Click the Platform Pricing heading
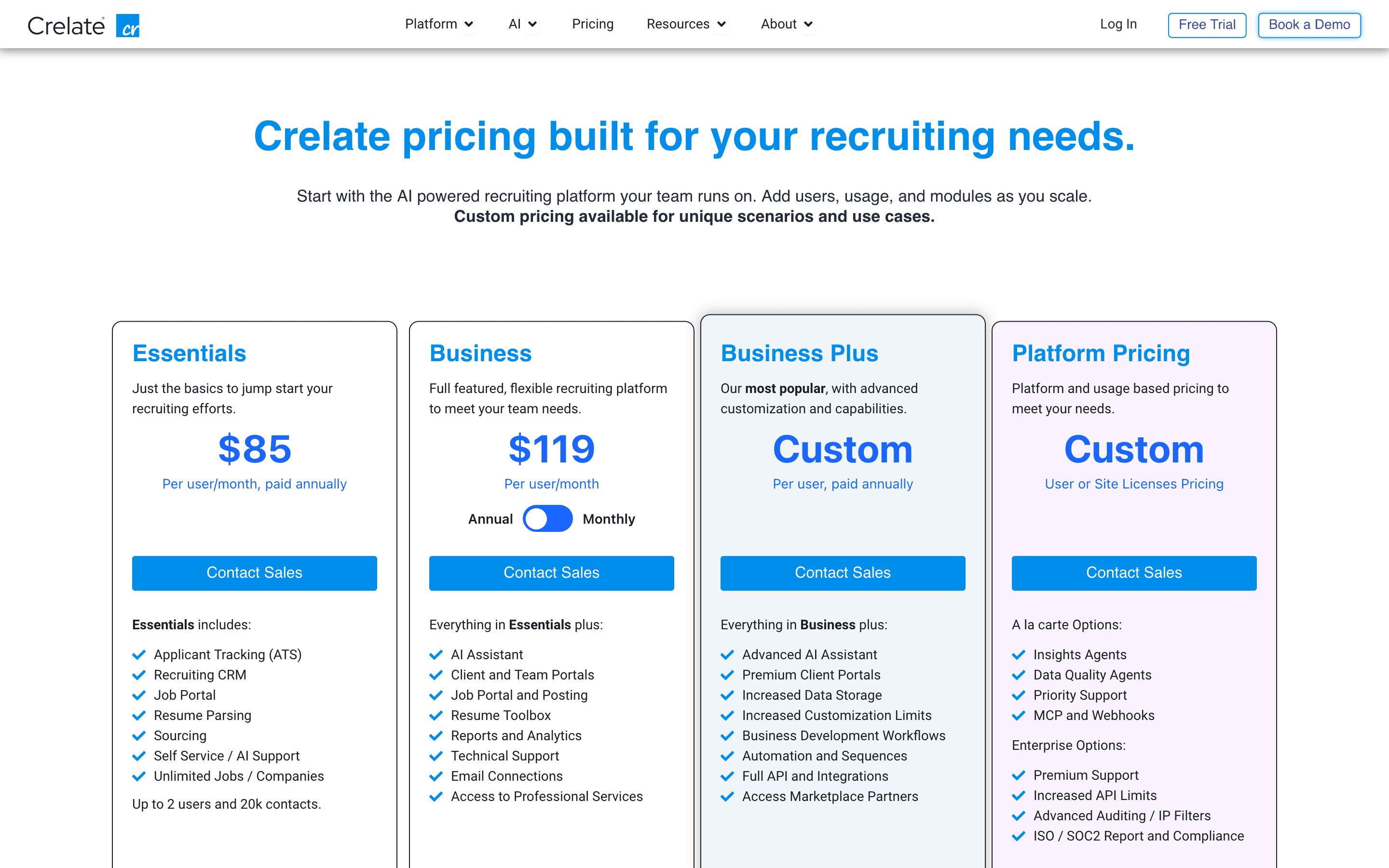This screenshot has height=868, width=1389. pyautogui.click(x=1101, y=353)
